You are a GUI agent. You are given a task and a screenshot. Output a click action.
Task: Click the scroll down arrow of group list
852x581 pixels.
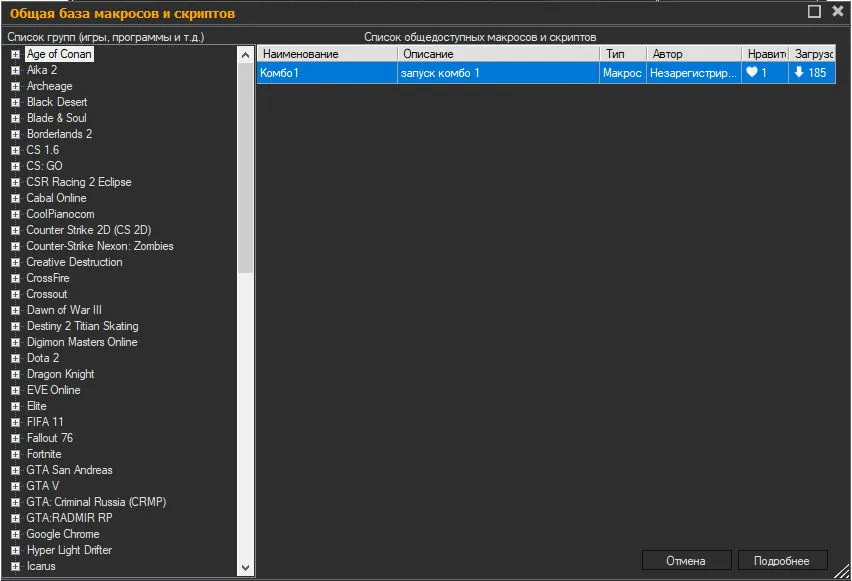246,568
